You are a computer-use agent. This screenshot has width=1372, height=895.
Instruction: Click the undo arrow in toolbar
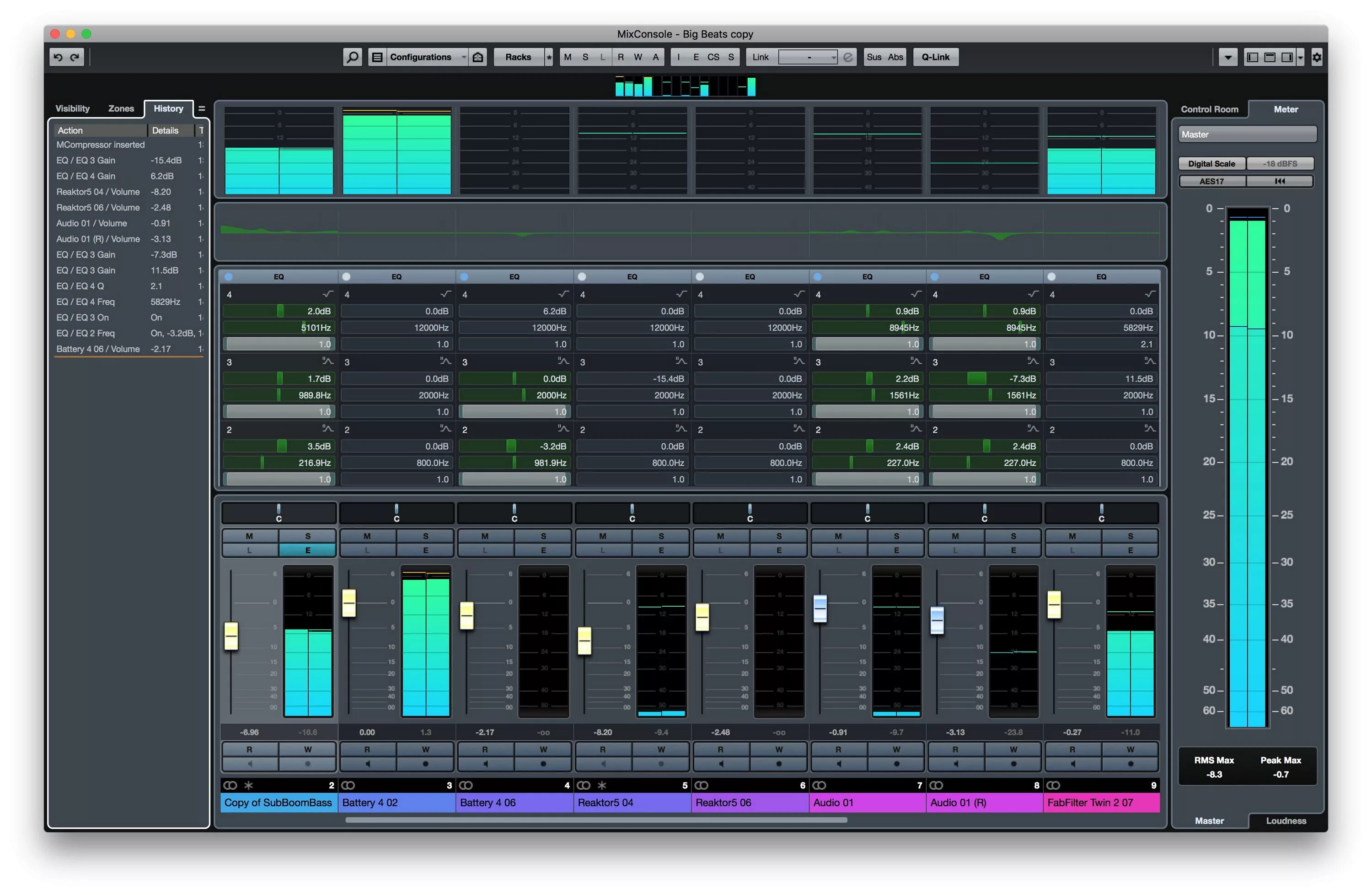(58, 57)
